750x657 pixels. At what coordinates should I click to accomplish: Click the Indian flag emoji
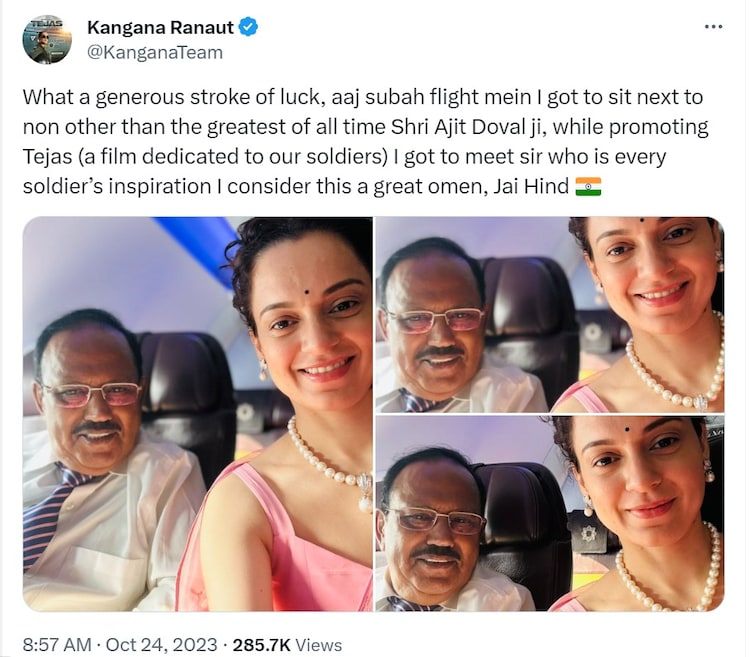tap(587, 186)
